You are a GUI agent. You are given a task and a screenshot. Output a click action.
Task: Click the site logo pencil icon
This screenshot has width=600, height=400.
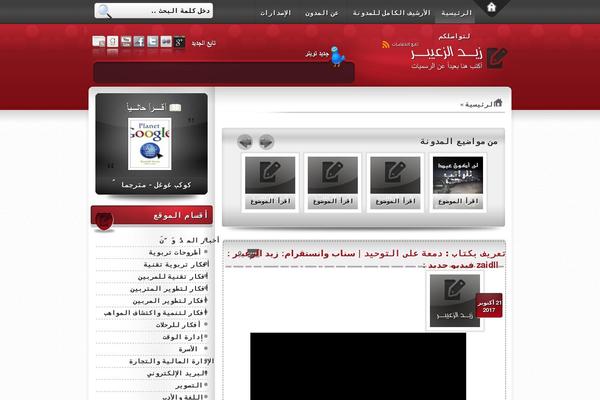click(497, 59)
